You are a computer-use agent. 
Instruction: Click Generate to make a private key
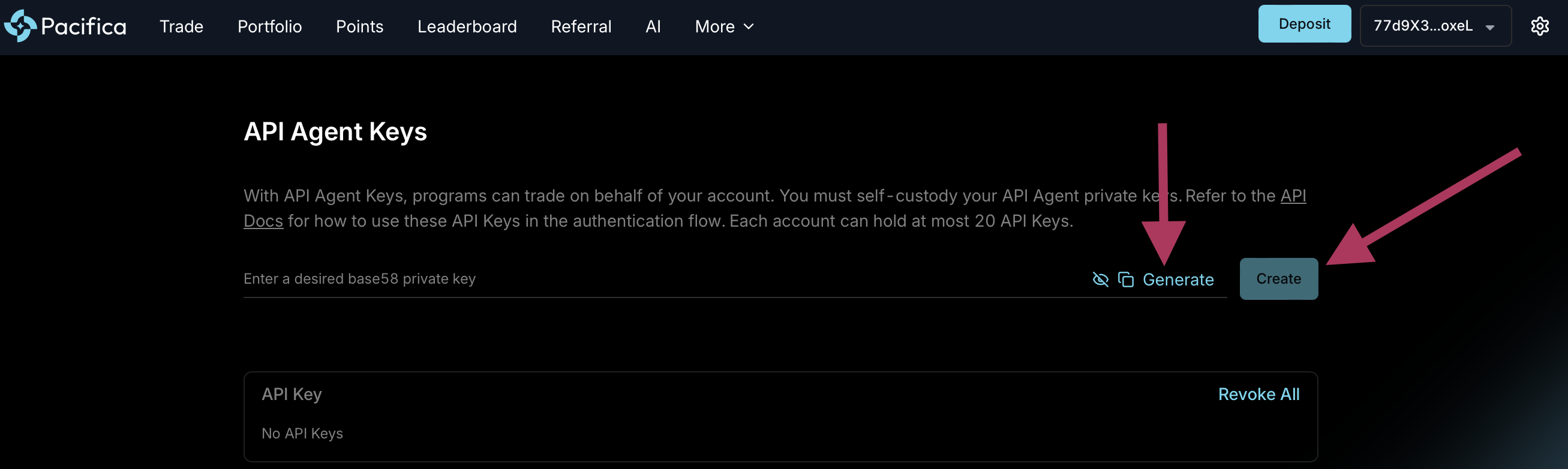(x=1178, y=280)
